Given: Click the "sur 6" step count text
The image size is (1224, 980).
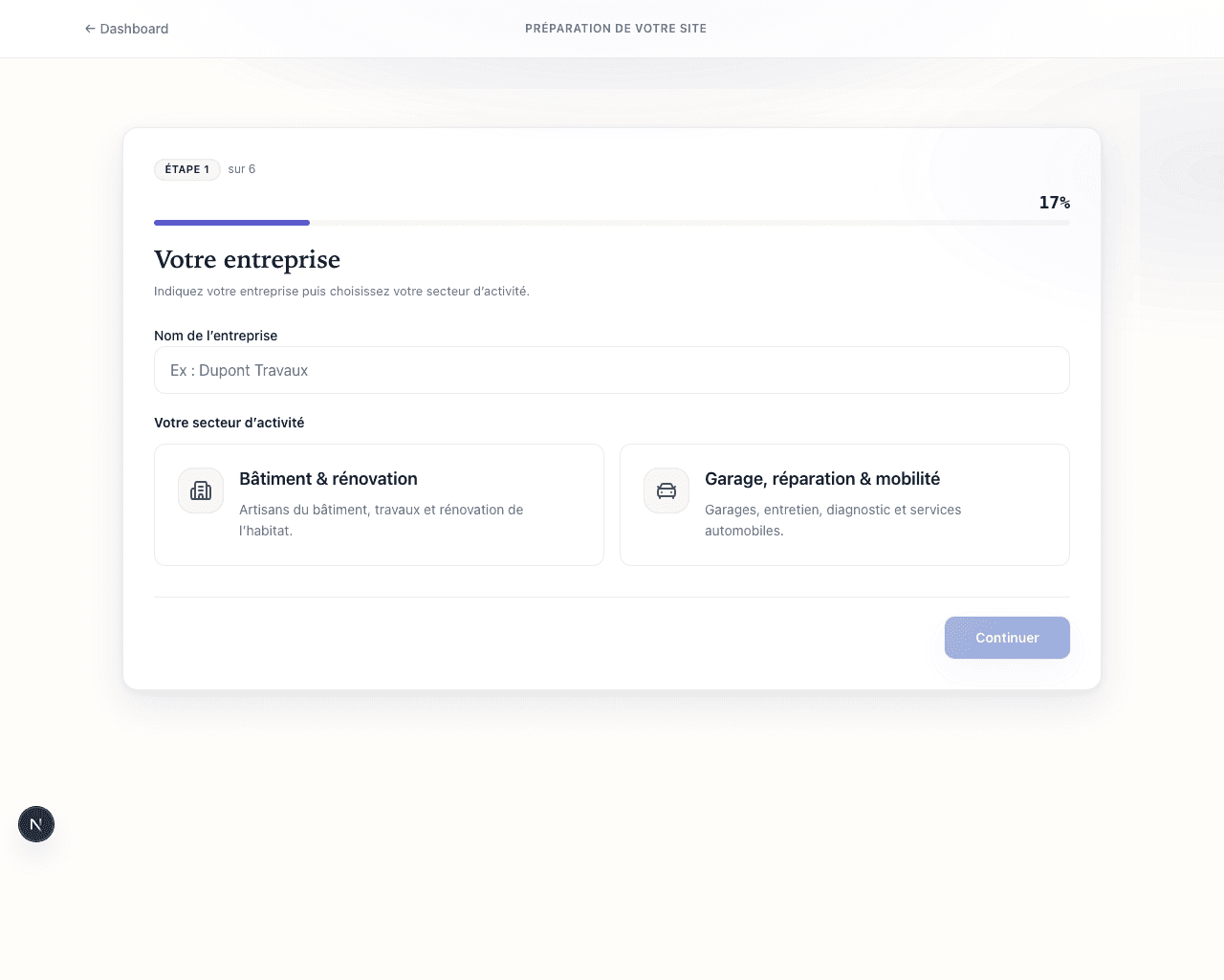Looking at the screenshot, I should click(x=242, y=169).
